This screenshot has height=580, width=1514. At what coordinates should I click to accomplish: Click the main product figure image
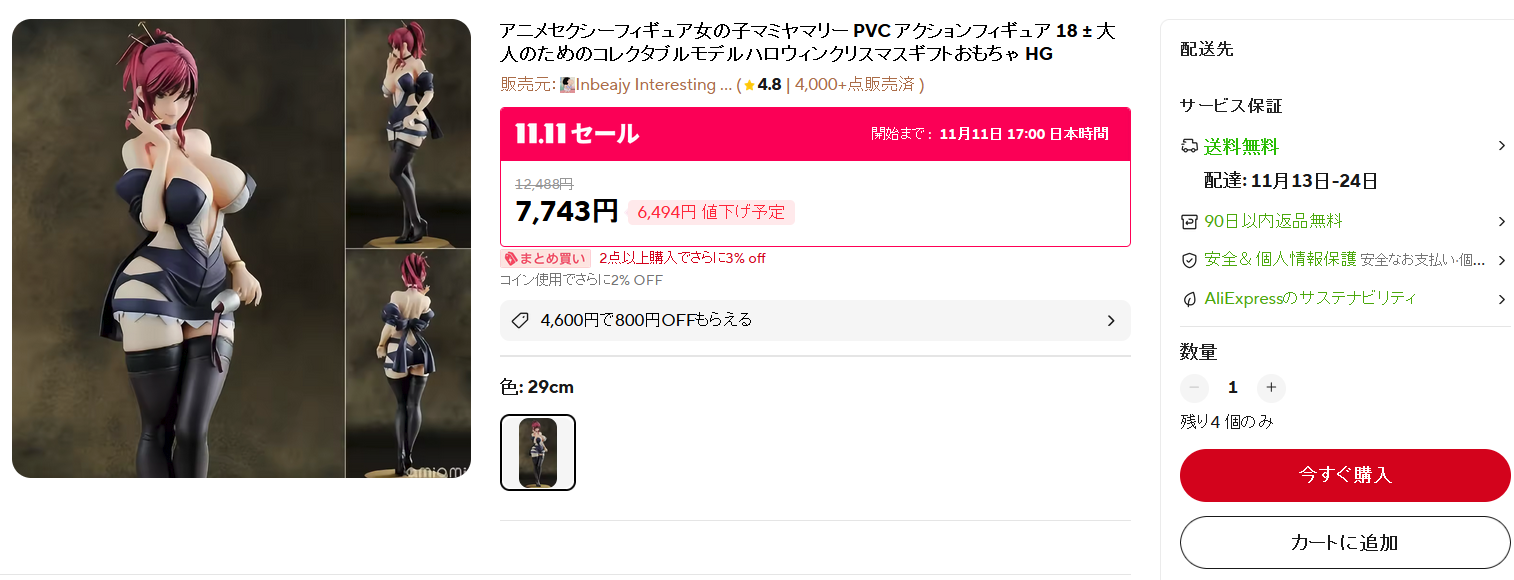tap(178, 248)
